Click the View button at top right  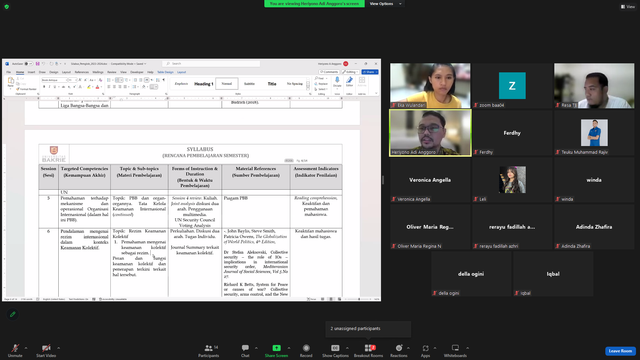click(628, 7)
